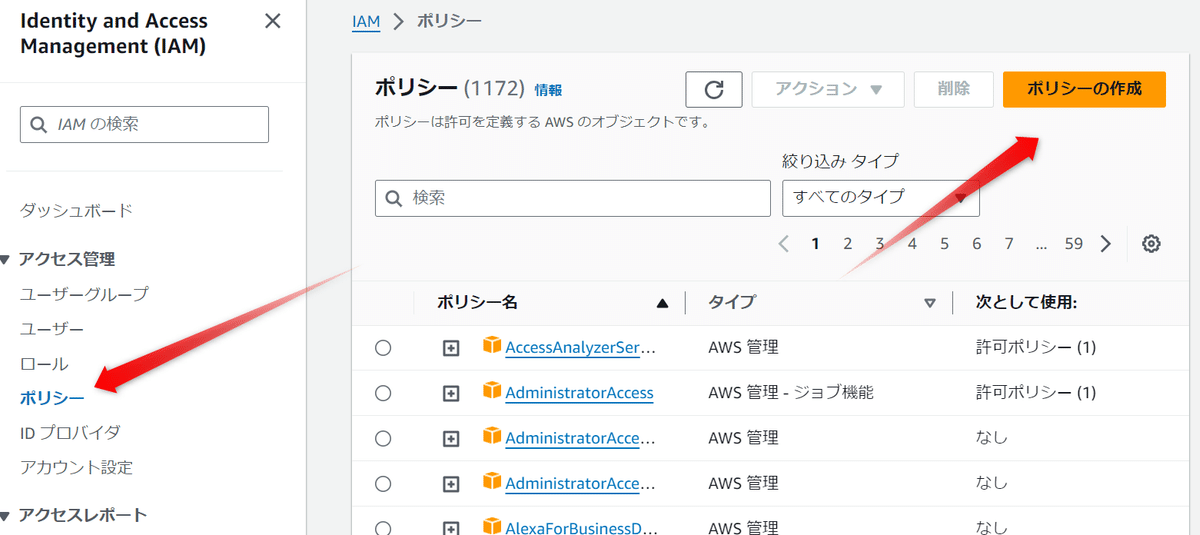Click the refresh policies icon button
The width and height of the screenshot is (1200, 535).
click(713, 89)
